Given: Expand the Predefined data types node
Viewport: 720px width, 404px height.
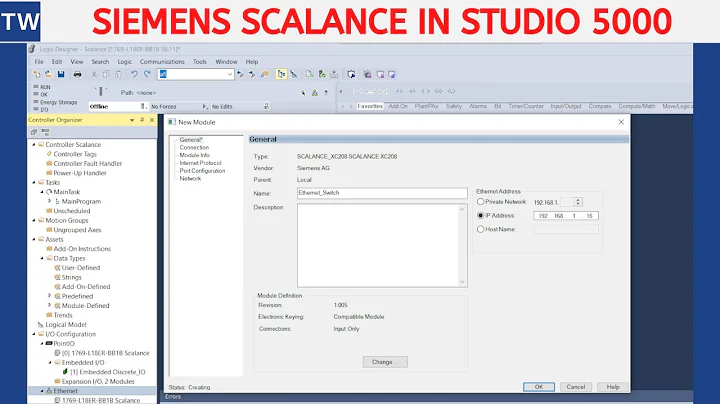Looking at the screenshot, I should point(50,296).
